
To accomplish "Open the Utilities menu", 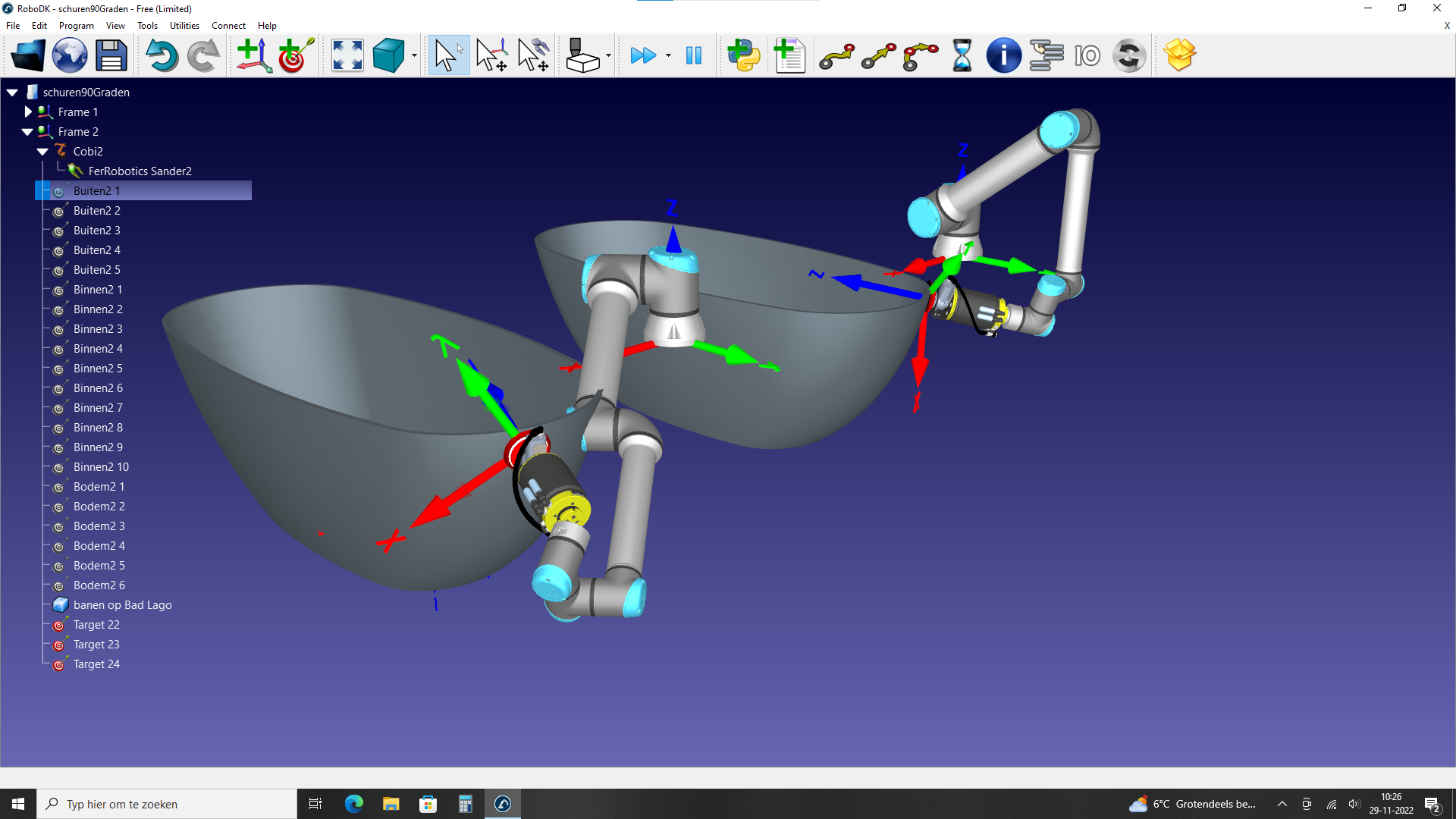I will [x=184, y=25].
